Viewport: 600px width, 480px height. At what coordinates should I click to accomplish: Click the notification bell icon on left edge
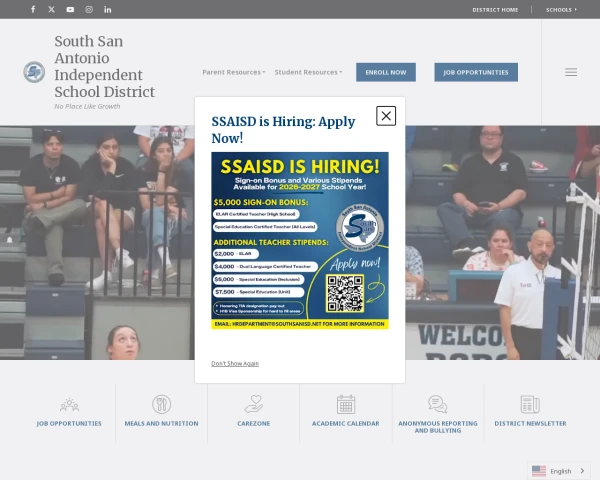tap(10, 240)
